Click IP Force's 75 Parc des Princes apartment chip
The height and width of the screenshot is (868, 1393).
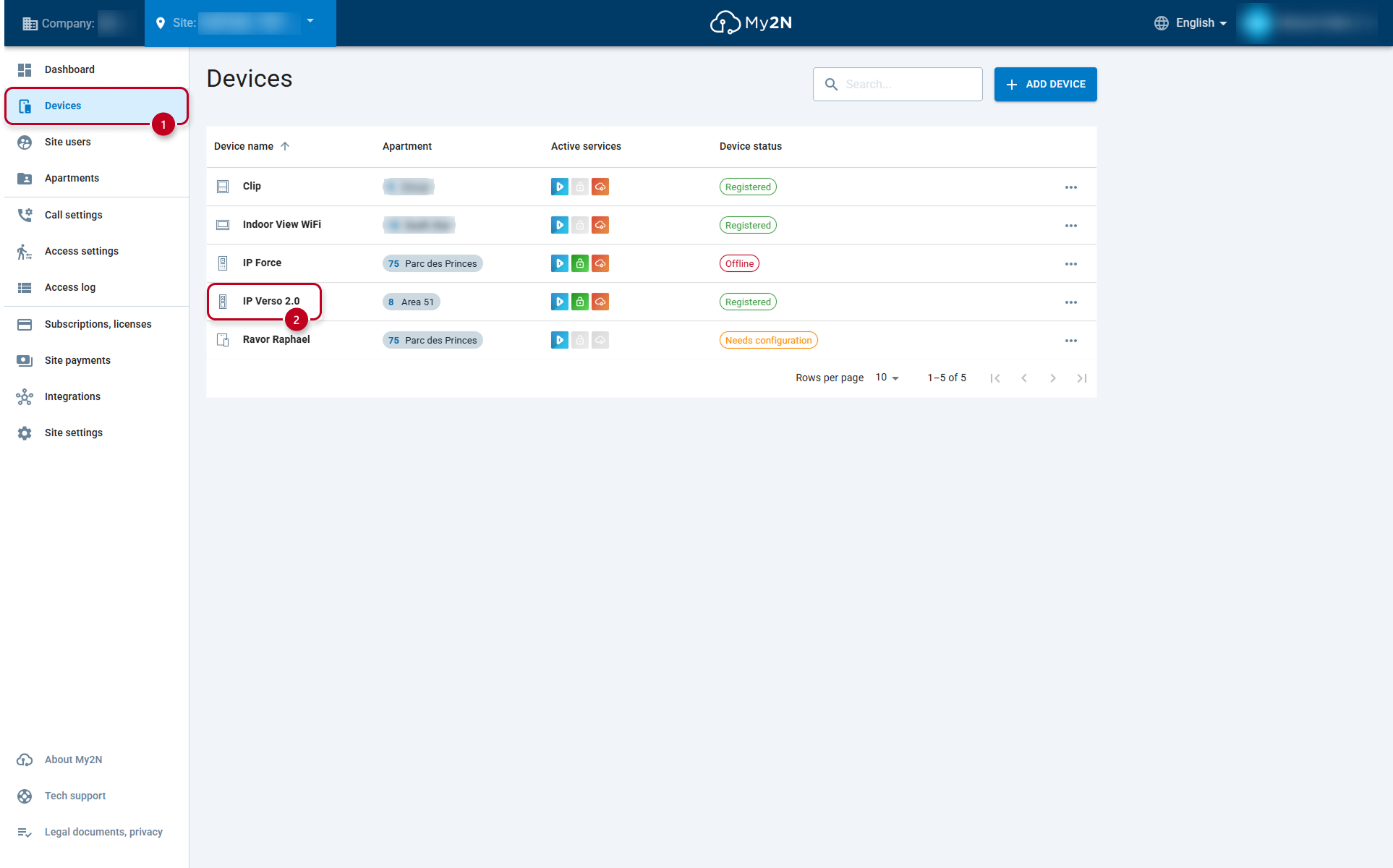pos(433,263)
